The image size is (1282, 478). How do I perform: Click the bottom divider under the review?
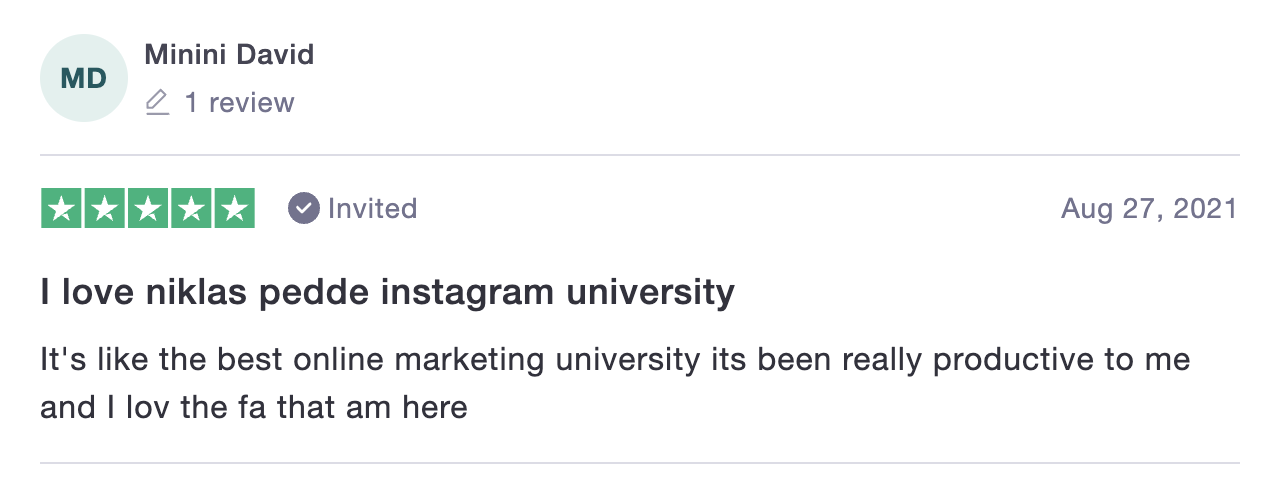click(640, 463)
